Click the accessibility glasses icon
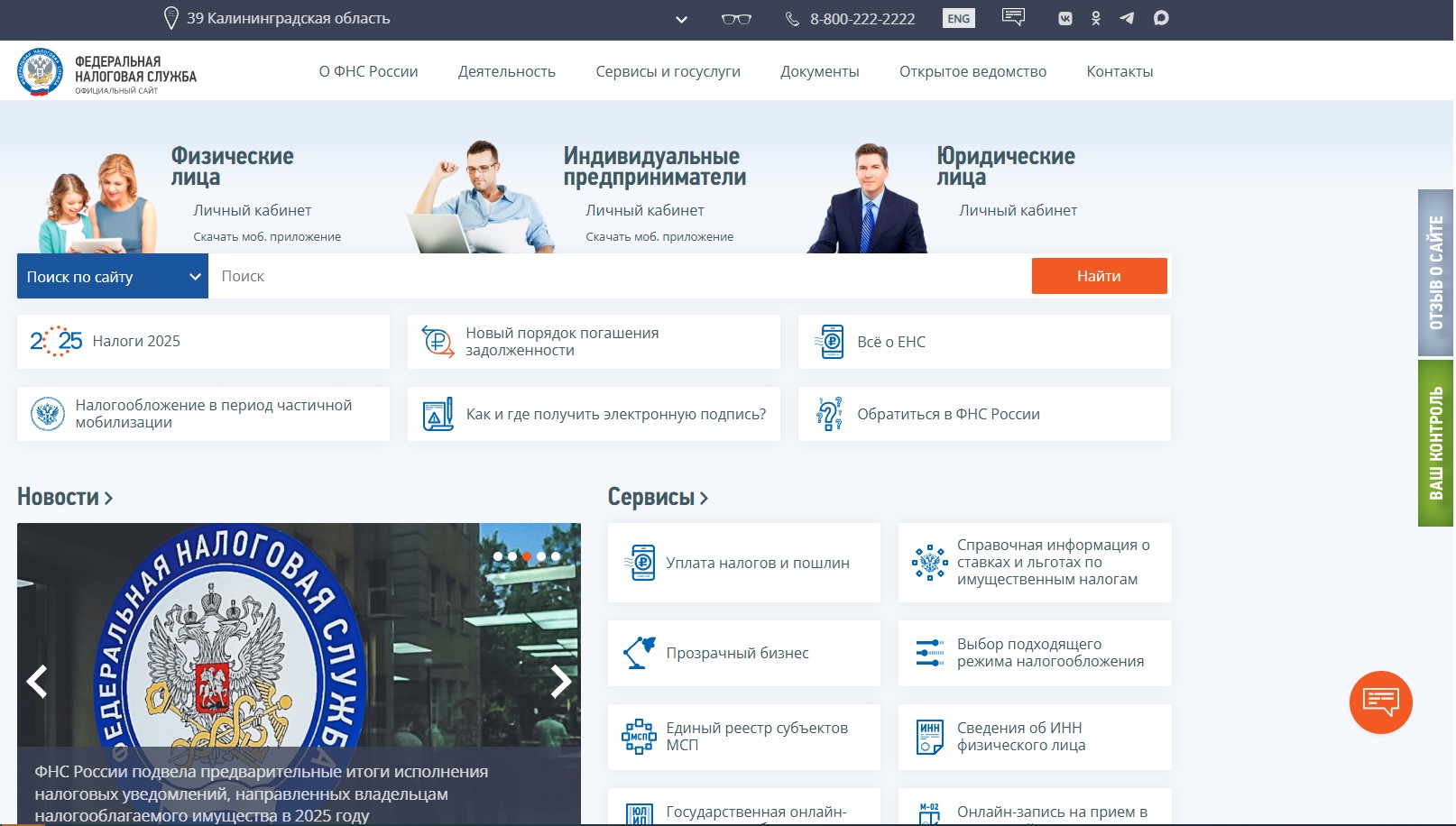This screenshot has height=826, width=1456. point(736,19)
